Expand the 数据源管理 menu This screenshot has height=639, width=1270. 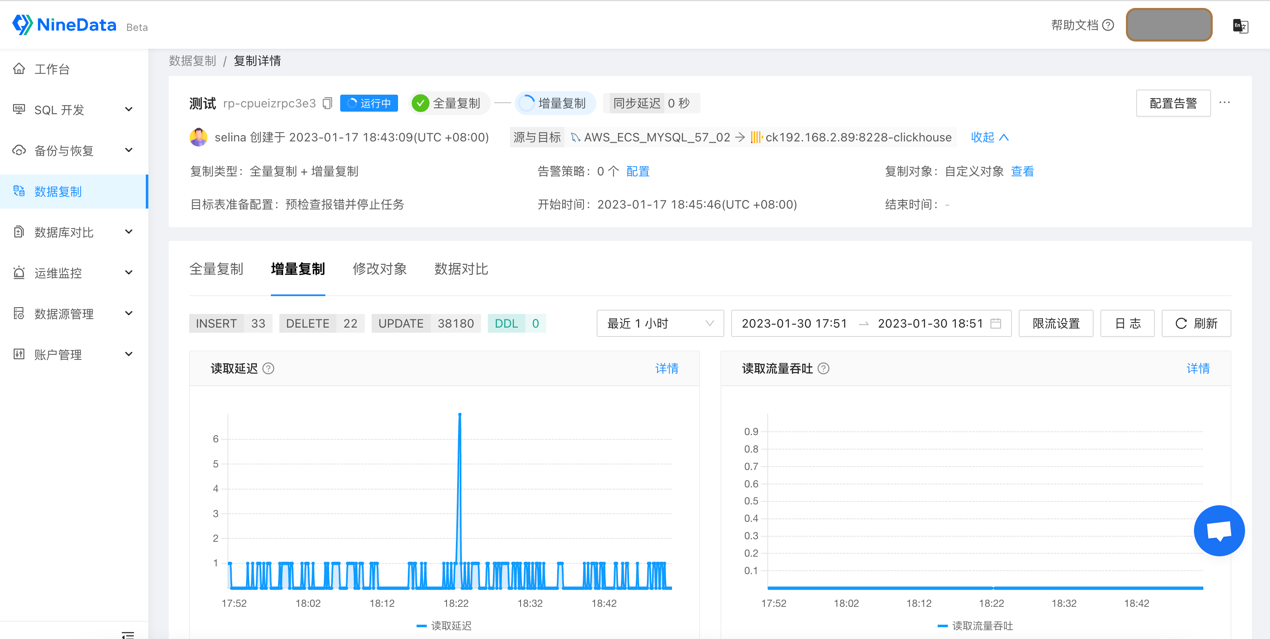[129, 314]
